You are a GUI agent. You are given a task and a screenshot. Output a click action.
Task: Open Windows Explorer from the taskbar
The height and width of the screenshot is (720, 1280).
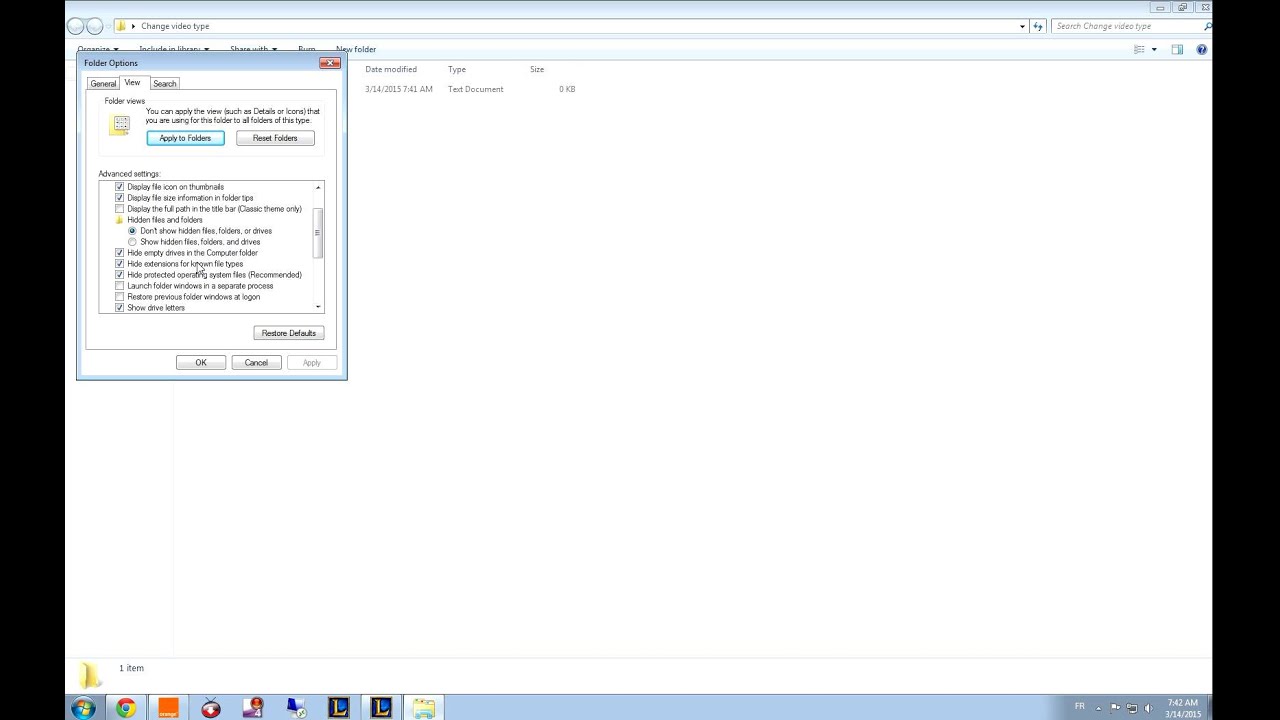click(x=424, y=707)
